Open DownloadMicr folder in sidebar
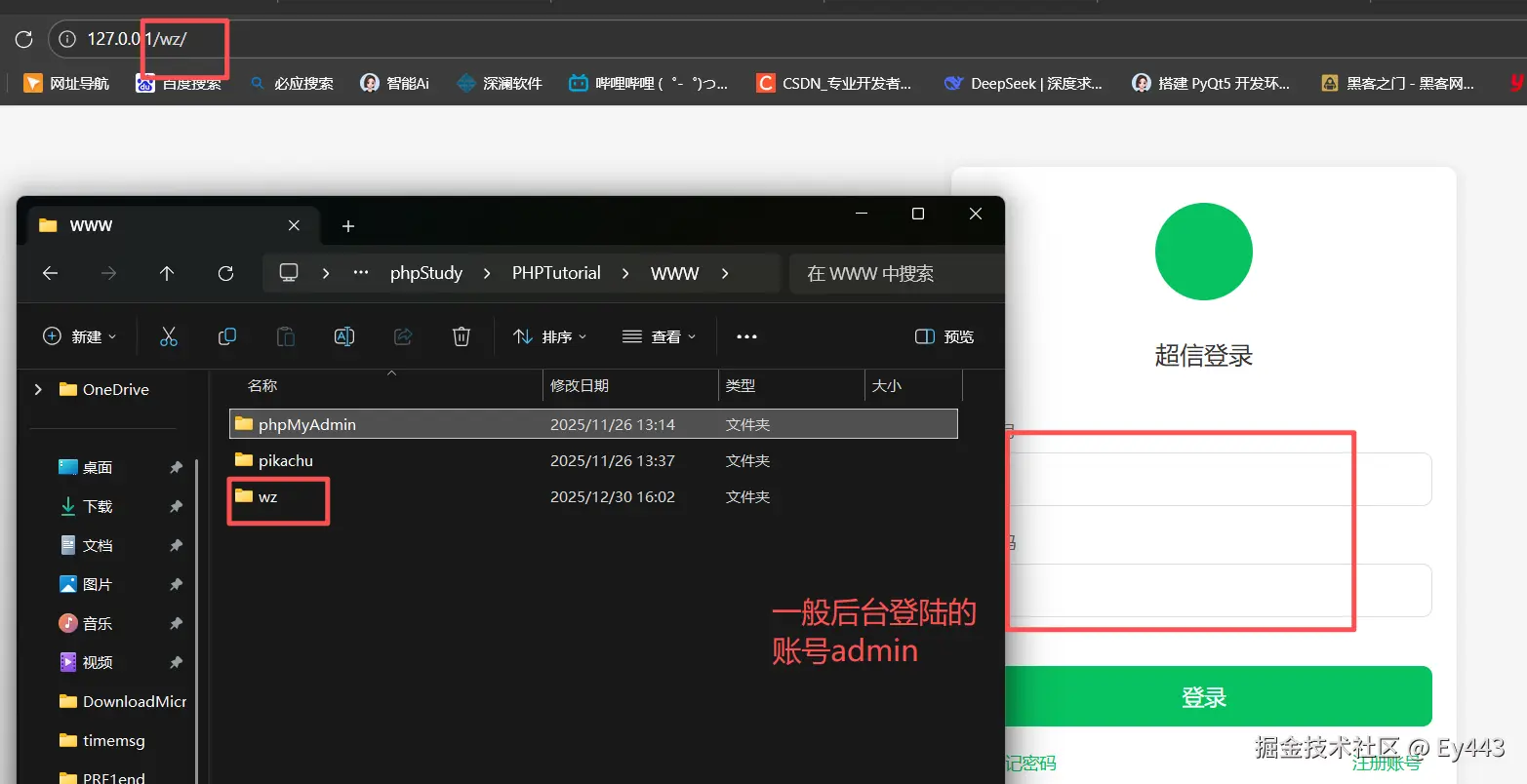The width and height of the screenshot is (1527, 784). pos(123,701)
